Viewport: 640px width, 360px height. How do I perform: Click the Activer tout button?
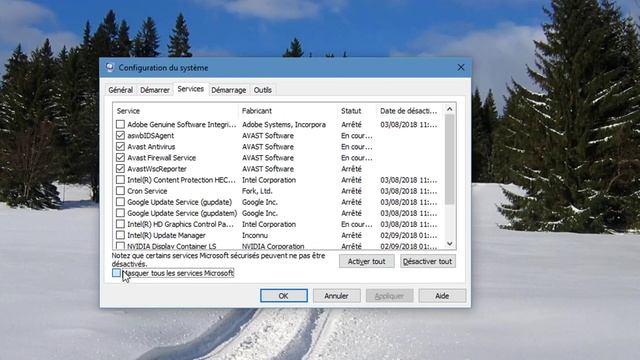coord(367,261)
